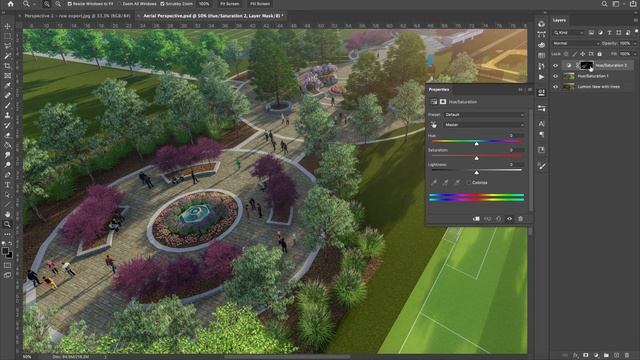Open the Opacity value dropdown arrow

click(x=635, y=43)
